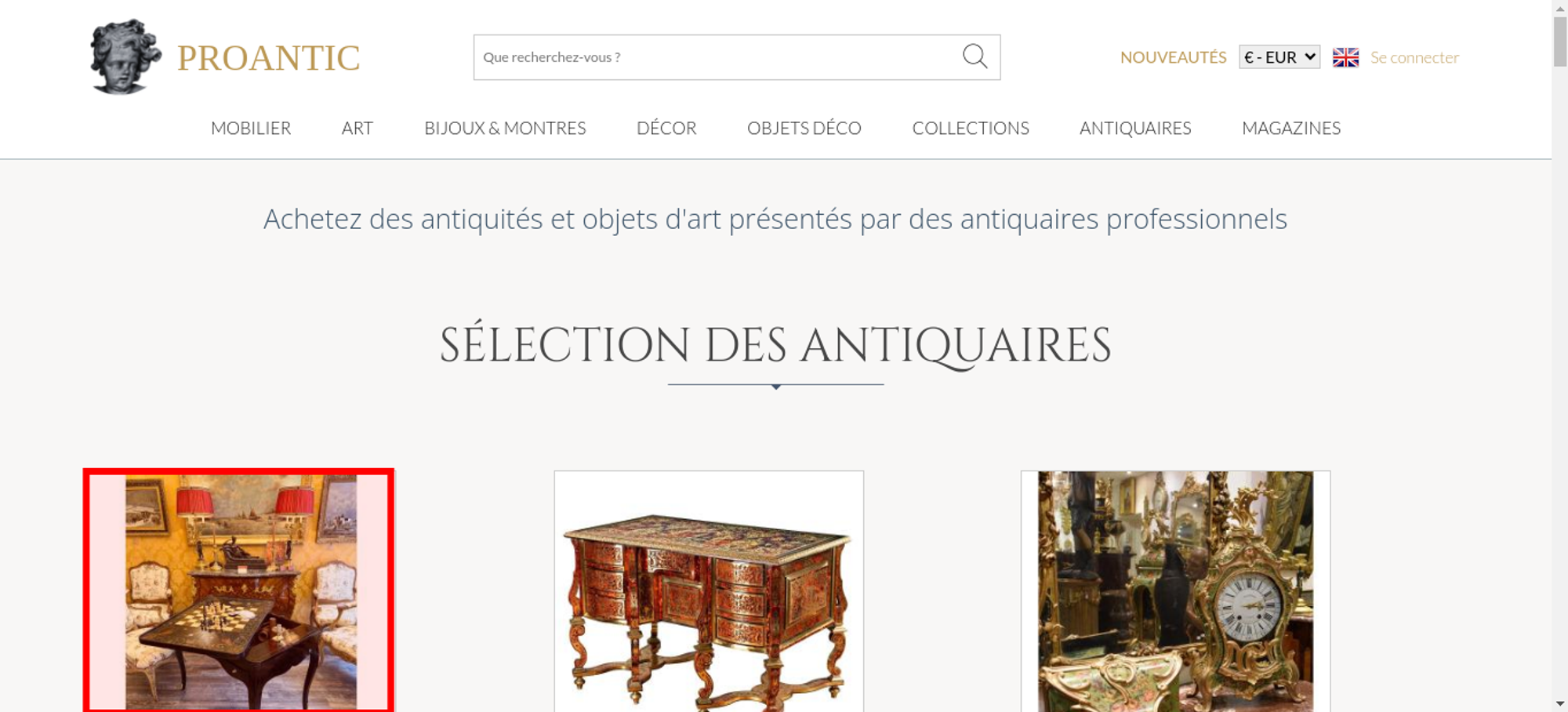The width and height of the screenshot is (1568, 712).
Task: Focus the 'Que recherchez-vous ?' search field
Action: point(717,57)
